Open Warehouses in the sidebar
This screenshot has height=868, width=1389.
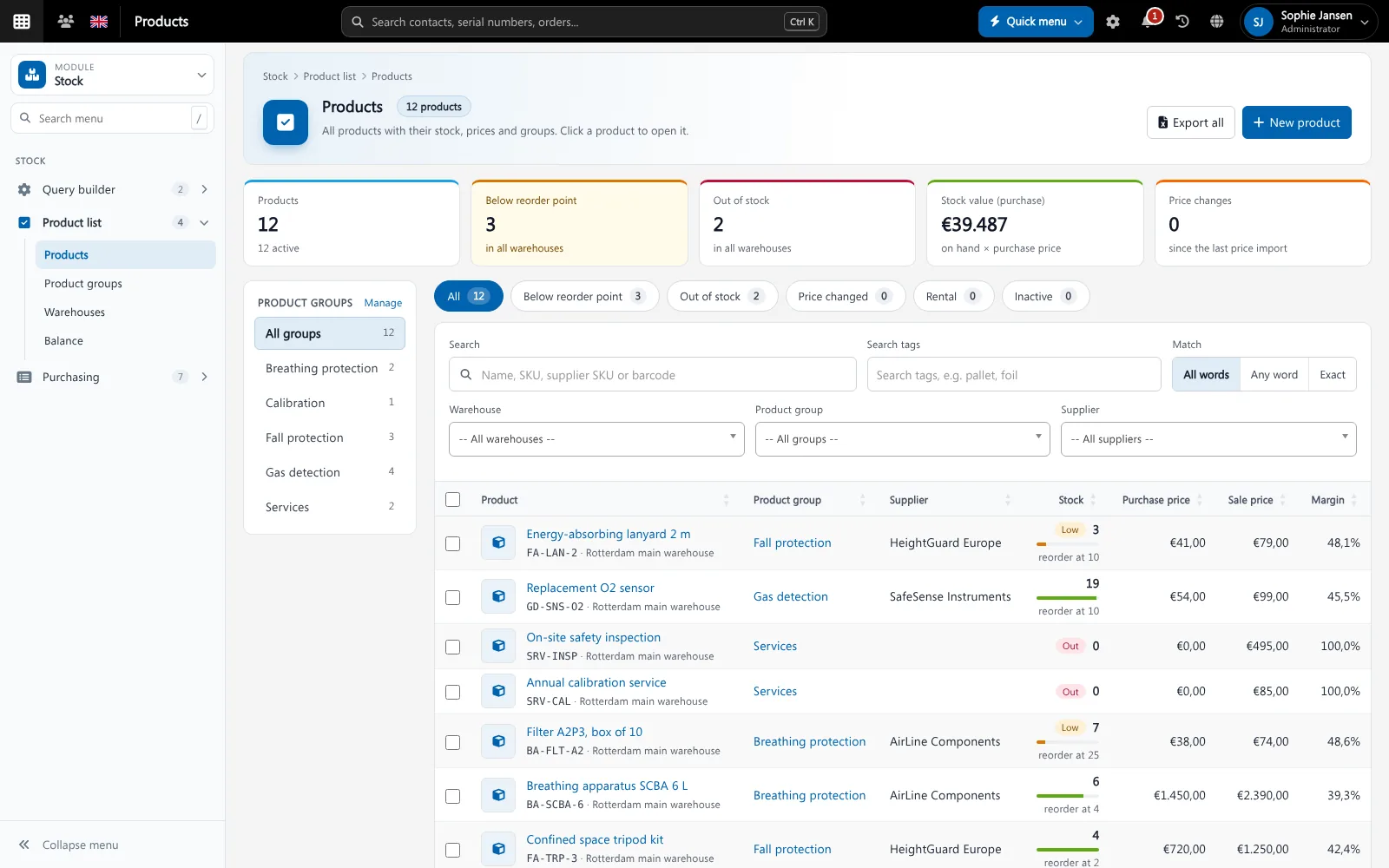(75, 312)
